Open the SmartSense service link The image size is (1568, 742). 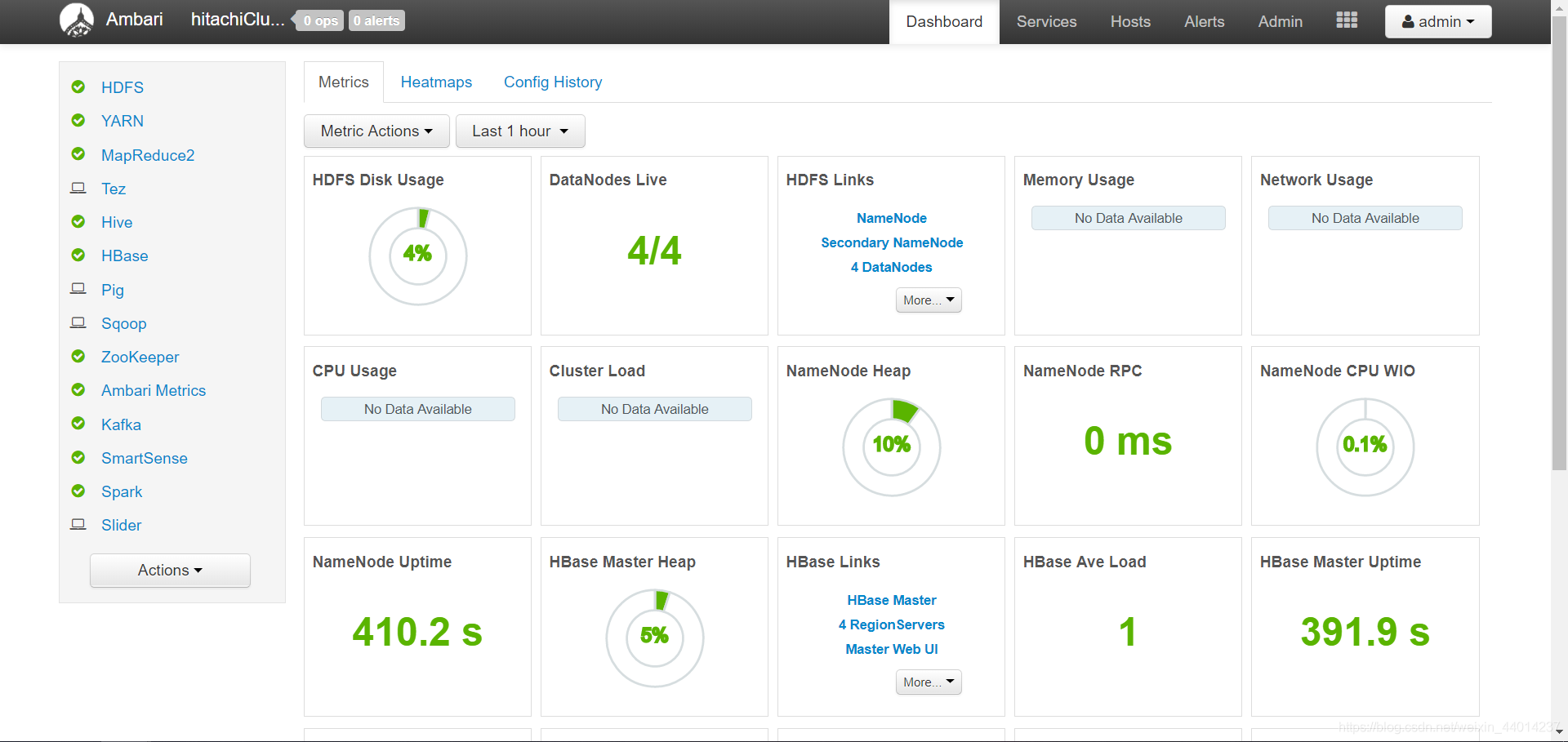pos(145,458)
